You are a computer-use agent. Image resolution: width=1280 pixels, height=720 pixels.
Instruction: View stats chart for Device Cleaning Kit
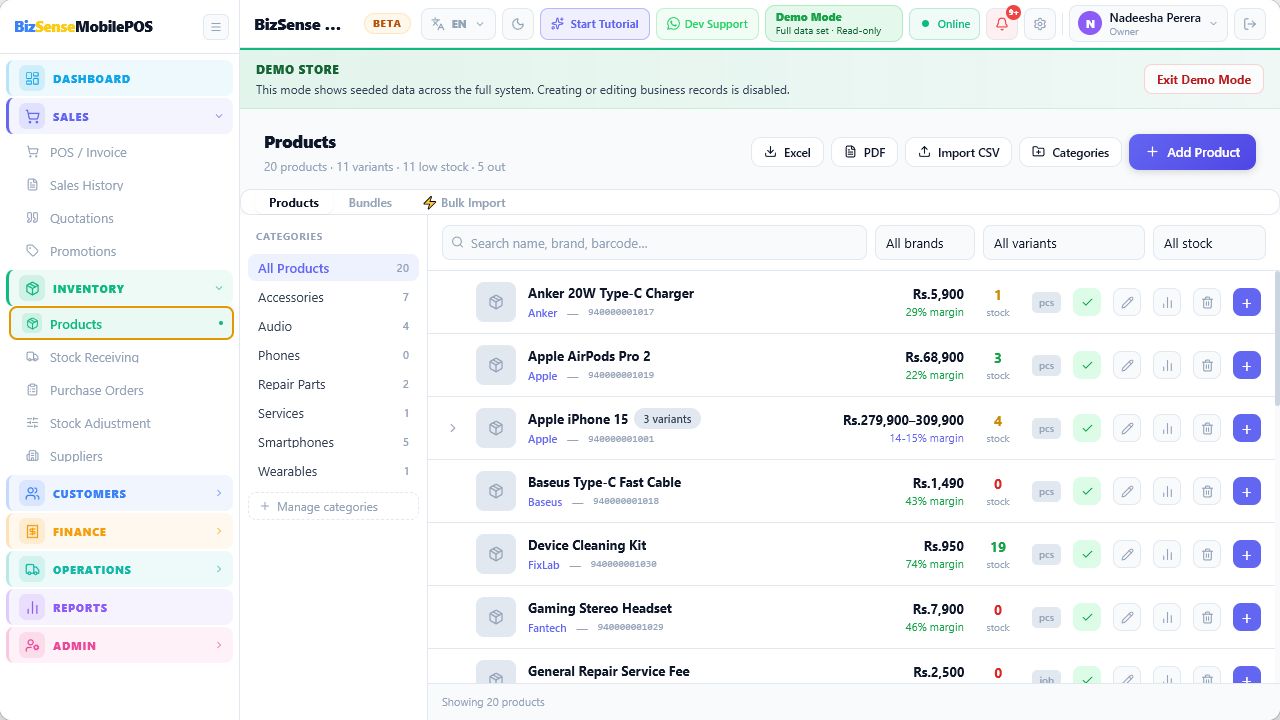click(x=1167, y=554)
